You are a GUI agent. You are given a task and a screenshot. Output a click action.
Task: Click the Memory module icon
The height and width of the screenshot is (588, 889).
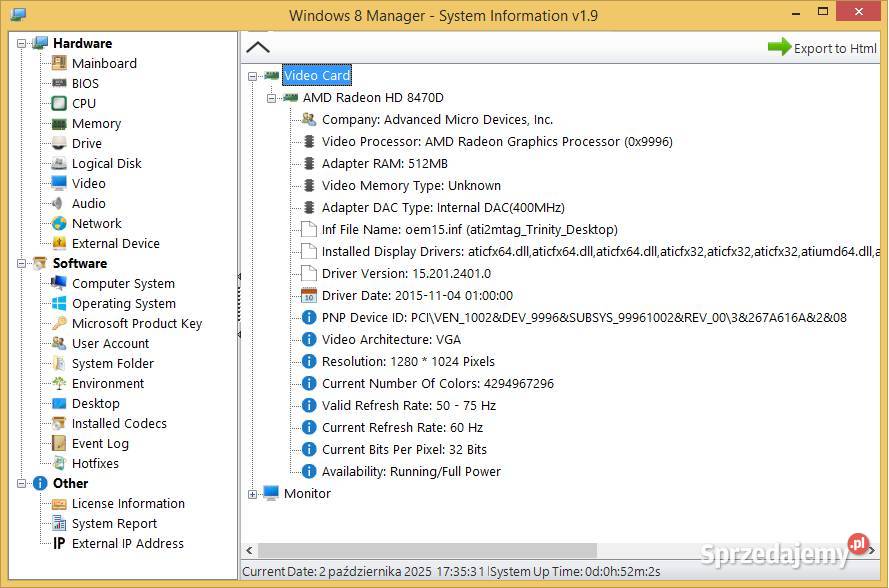59,123
